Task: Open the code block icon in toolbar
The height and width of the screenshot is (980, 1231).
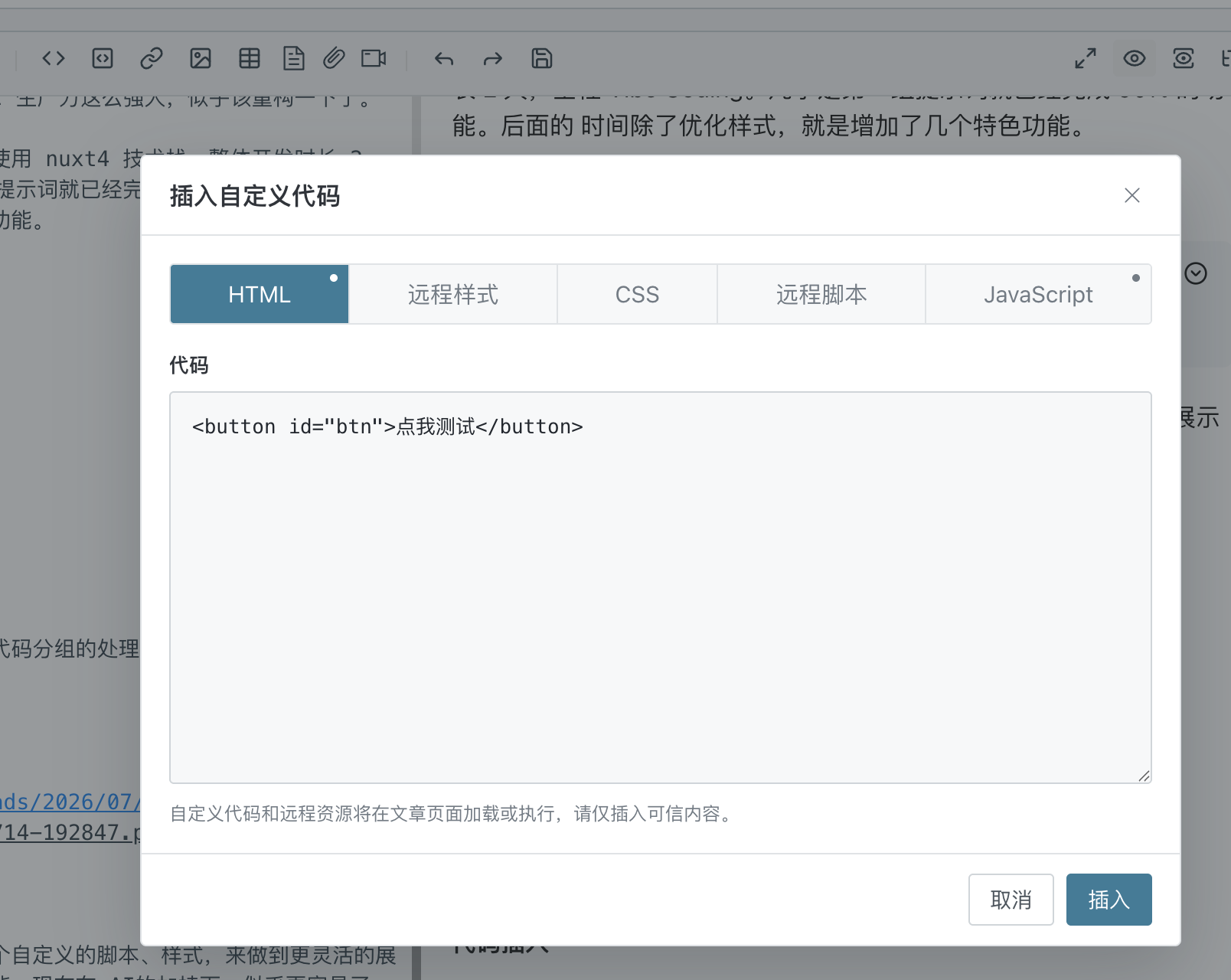Action: coord(103,58)
